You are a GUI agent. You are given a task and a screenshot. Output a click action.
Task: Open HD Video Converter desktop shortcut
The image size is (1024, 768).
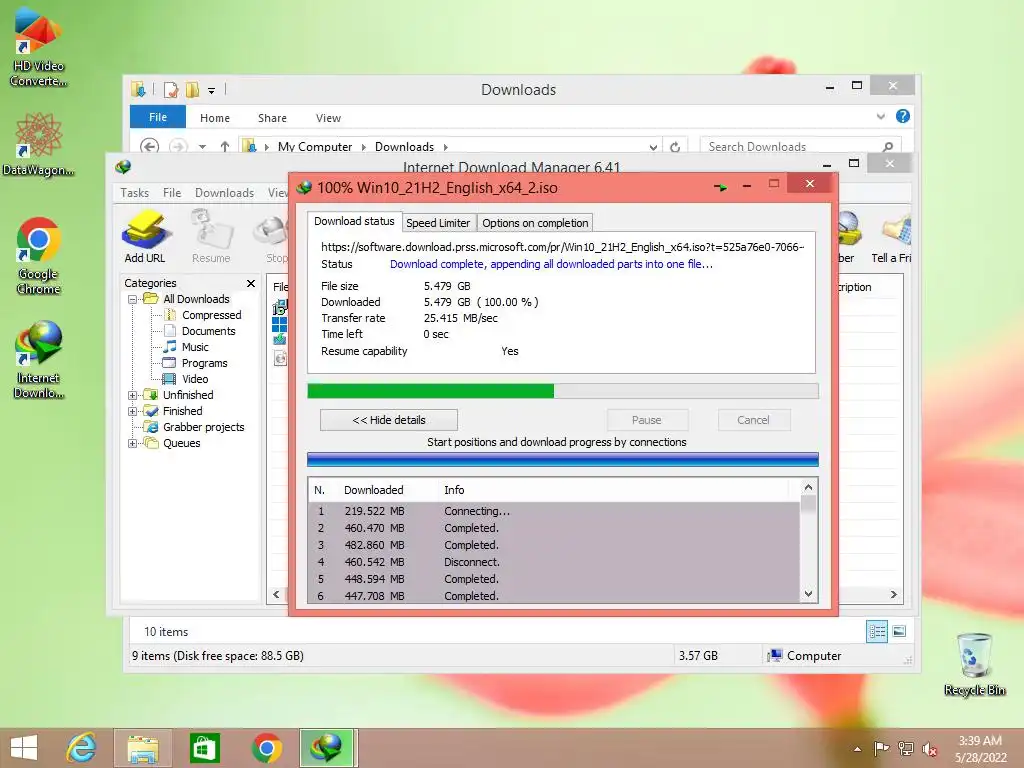coord(39,47)
